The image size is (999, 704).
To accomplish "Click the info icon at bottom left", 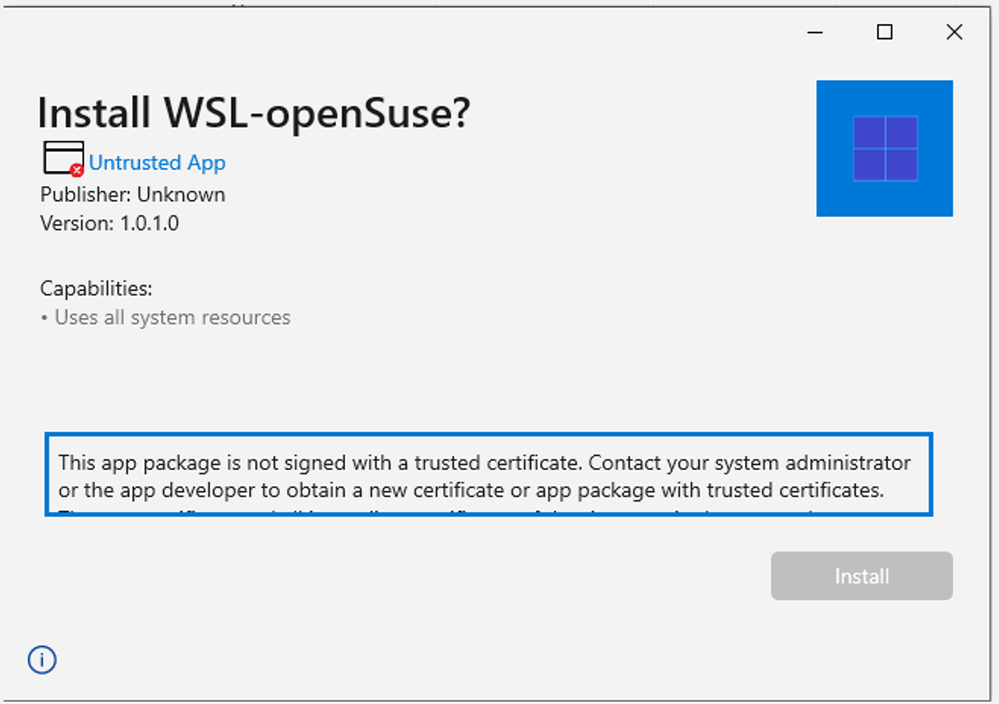I will click(x=42, y=660).
